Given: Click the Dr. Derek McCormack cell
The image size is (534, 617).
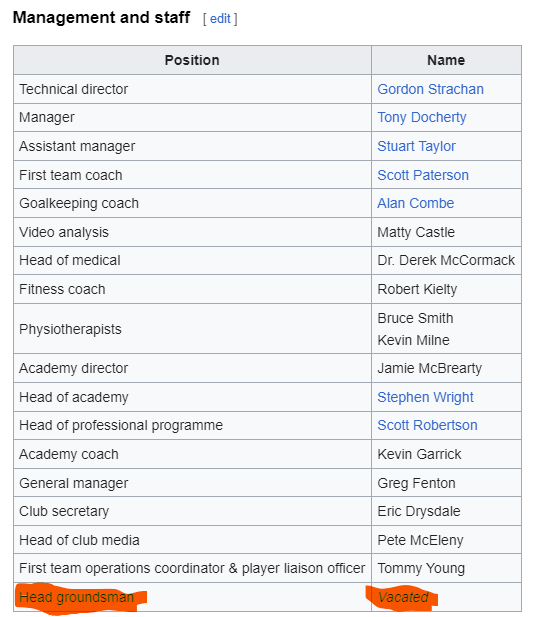Looking at the screenshot, I should 446,260.
